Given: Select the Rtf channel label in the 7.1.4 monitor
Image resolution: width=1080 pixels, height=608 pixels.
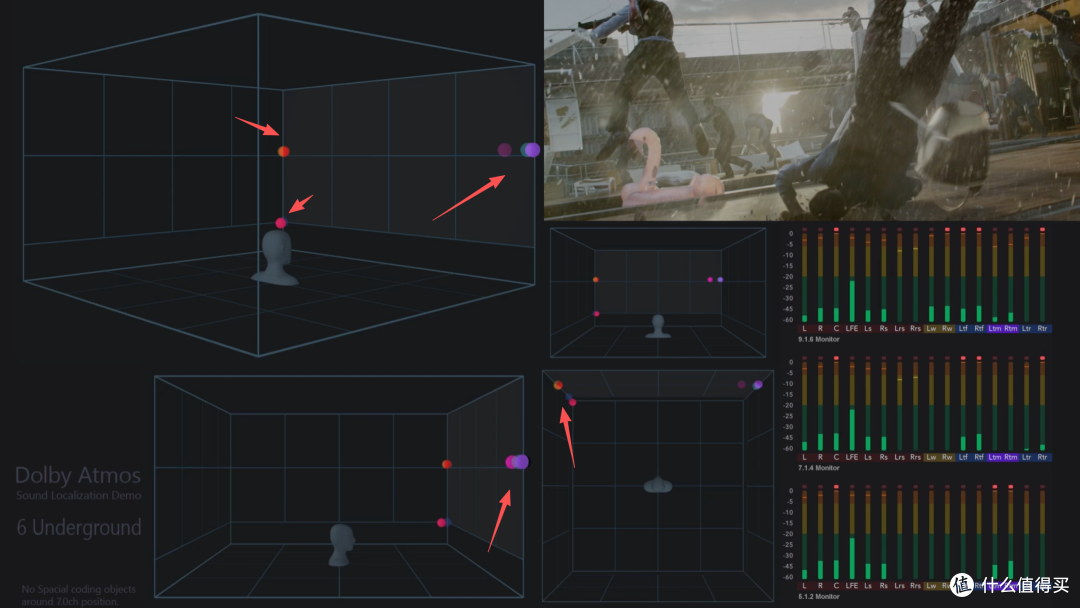Looking at the screenshot, I should pos(979,457).
